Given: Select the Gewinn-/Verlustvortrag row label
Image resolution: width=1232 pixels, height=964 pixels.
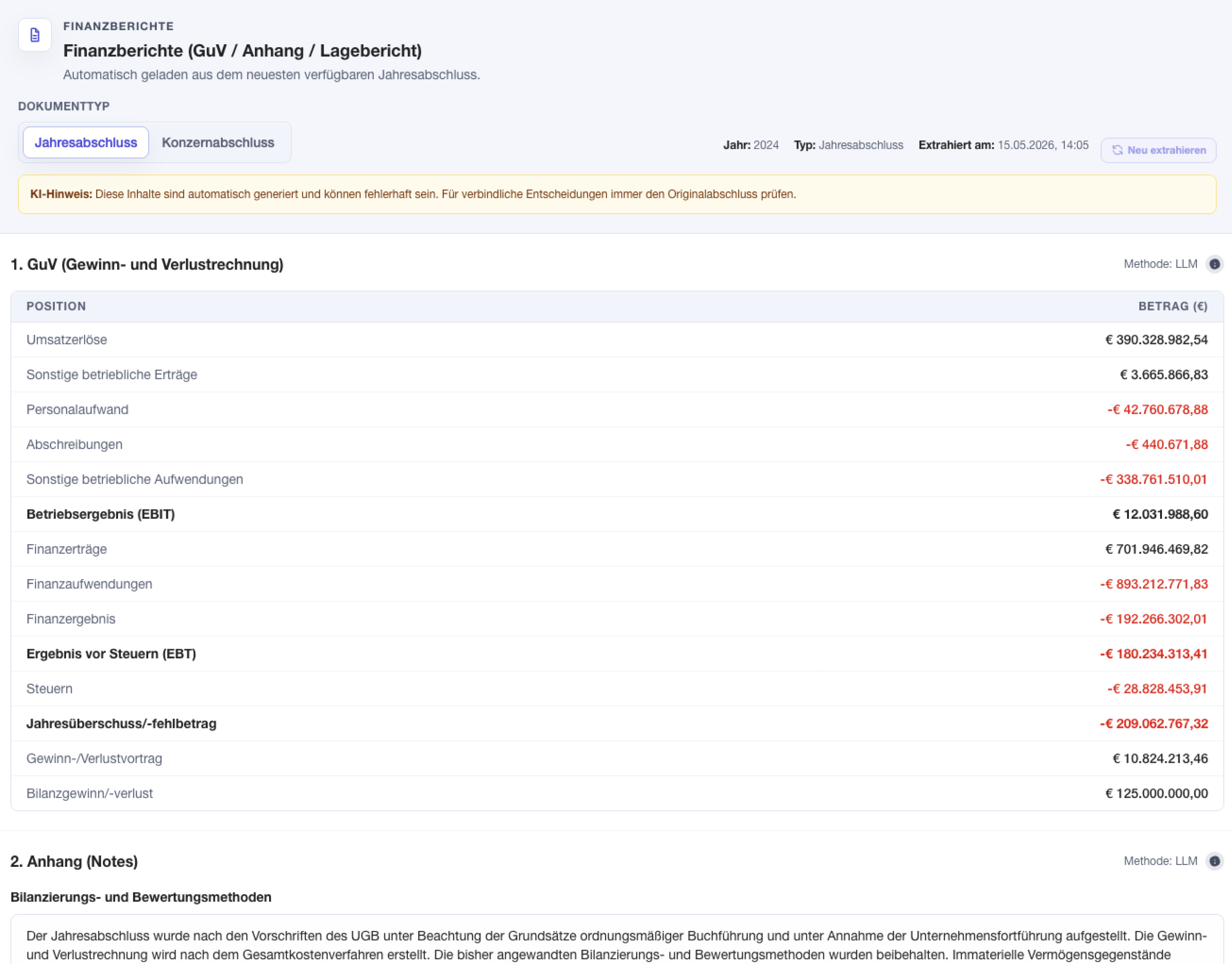Looking at the screenshot, I should [94, 758].
